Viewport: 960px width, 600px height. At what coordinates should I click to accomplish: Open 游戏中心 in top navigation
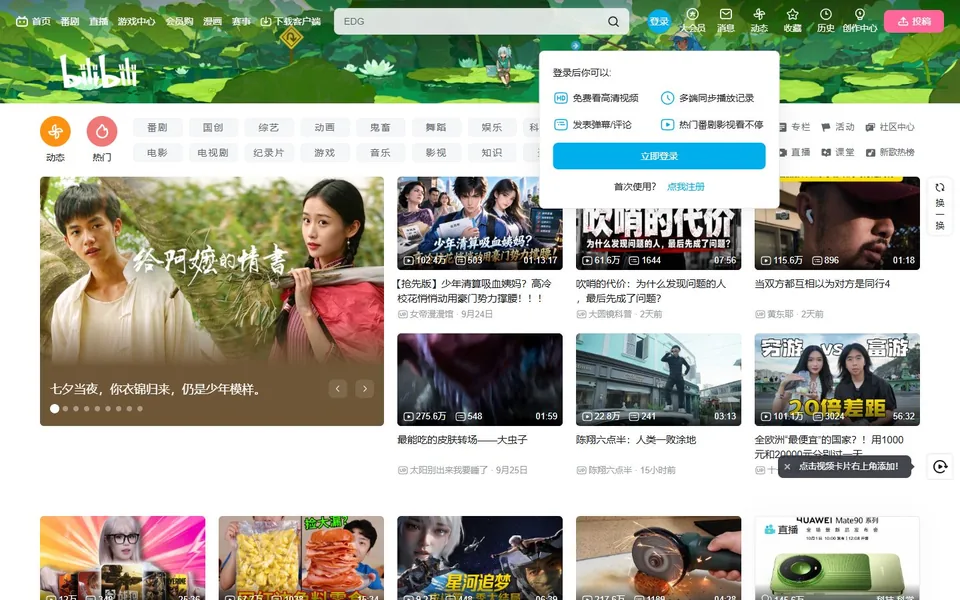click(x=137, y=21)
